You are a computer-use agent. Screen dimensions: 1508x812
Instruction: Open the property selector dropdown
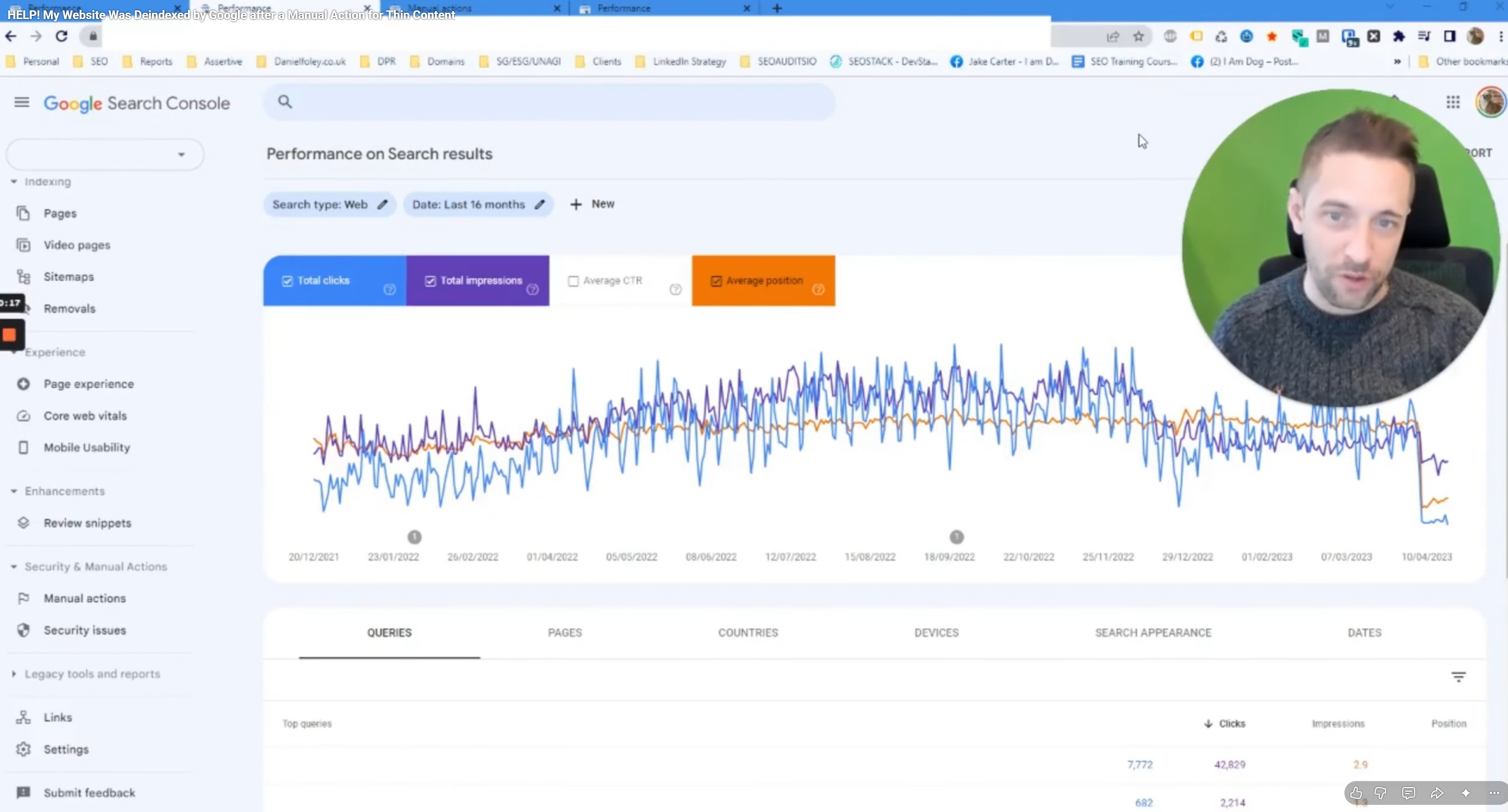(105, 154)
